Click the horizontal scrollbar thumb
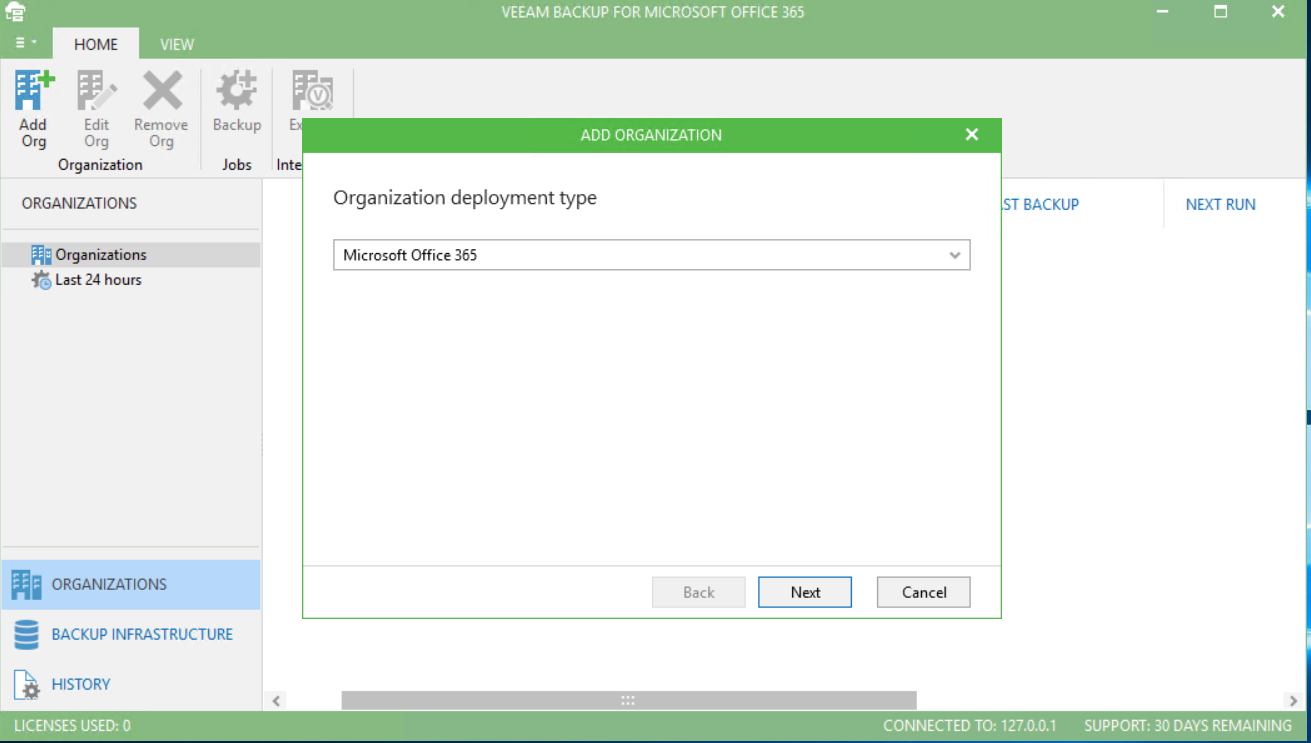The width and height of the screenshot is (1311, 743). 628,701
